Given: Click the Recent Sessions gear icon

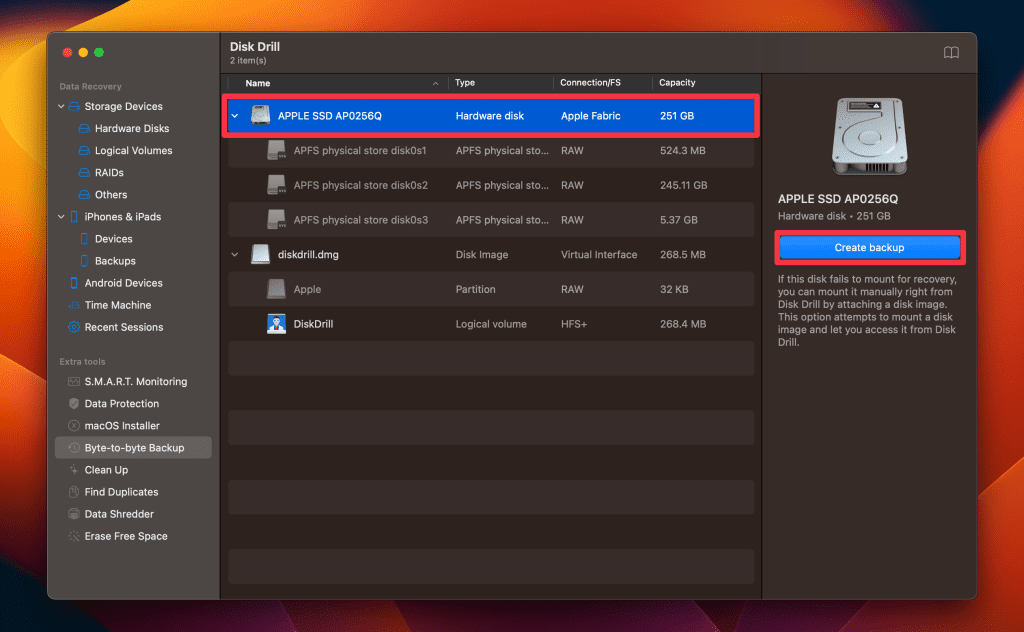Looking at the screenshot, I should pyautogui.click(x=74, y=327).
